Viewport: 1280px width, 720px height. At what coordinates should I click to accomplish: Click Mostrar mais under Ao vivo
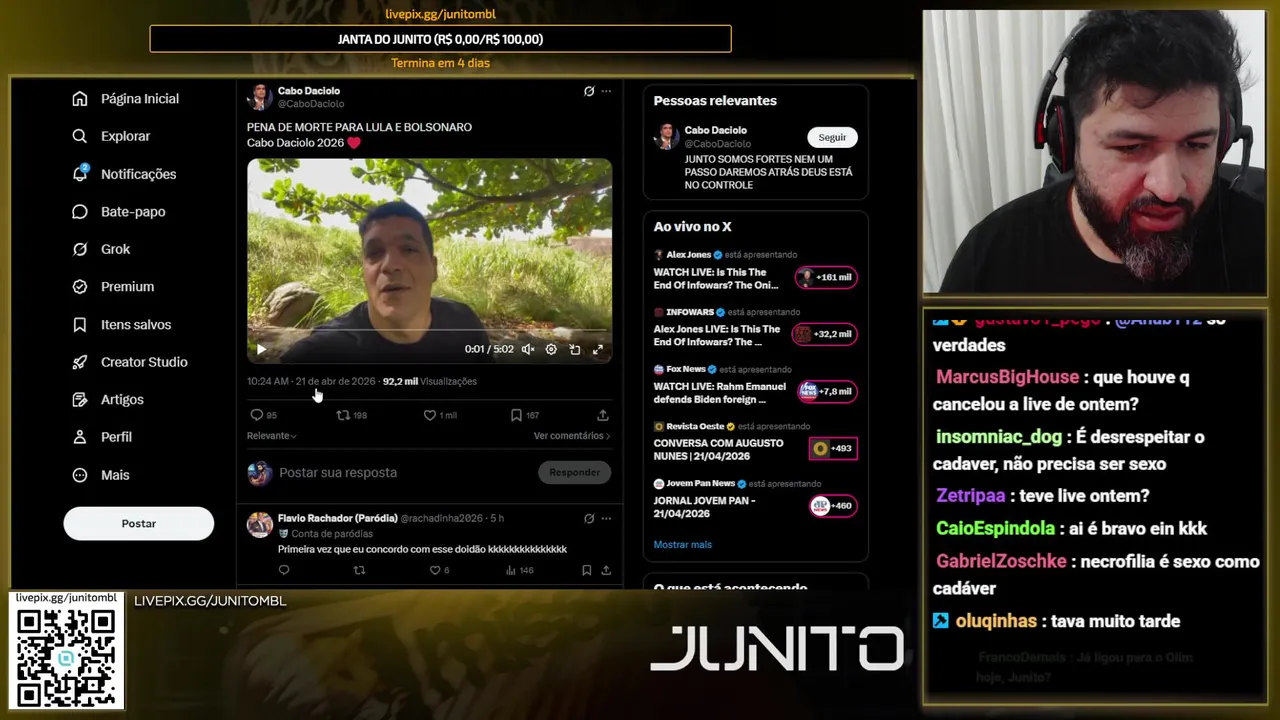click(x=683, y=545)
